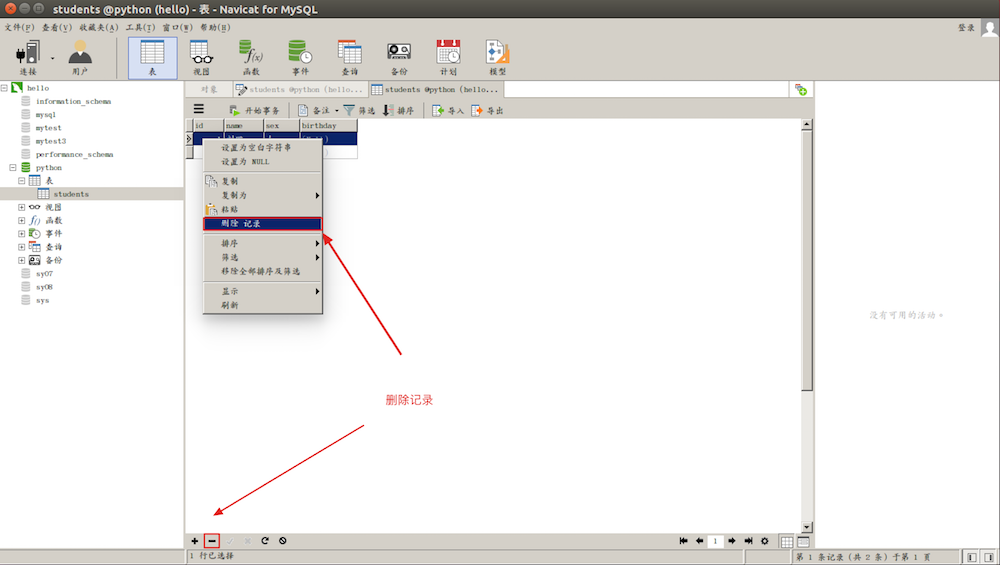Click the 函数 (Function) toolbar icon
Image resolution: width=1000 pixels, height=565 pixels.
pos(250,57)
